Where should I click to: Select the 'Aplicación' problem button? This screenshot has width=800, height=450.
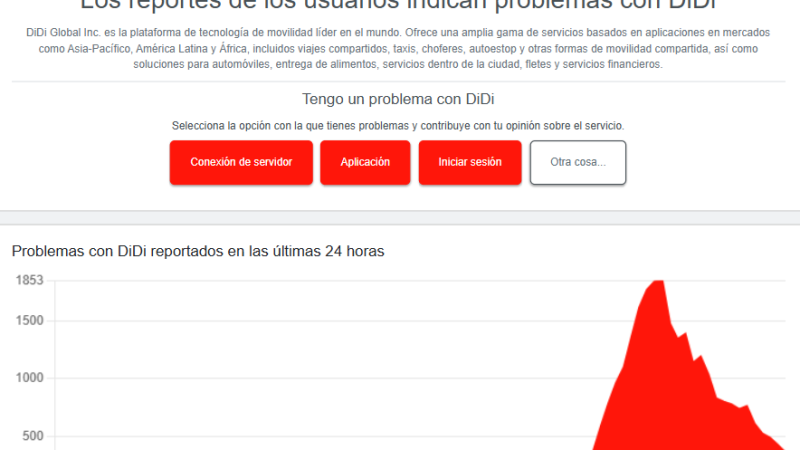[x=365, y=162]
